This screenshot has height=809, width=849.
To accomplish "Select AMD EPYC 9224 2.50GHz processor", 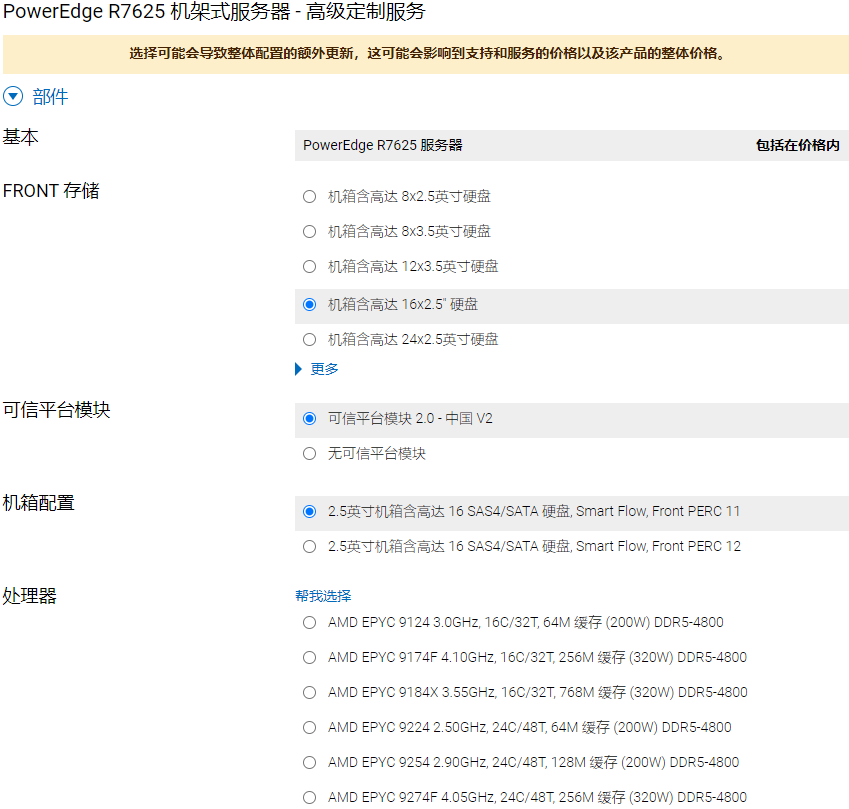I will tap(309, 727).
